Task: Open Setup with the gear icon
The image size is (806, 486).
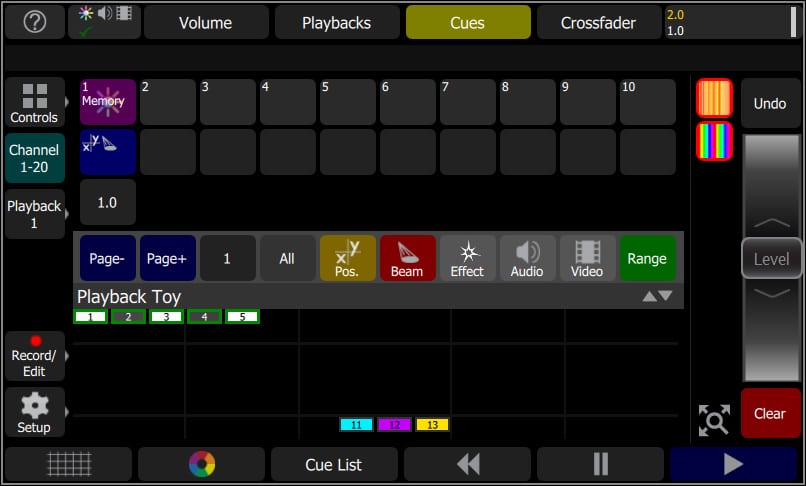Action: point(35,412)
